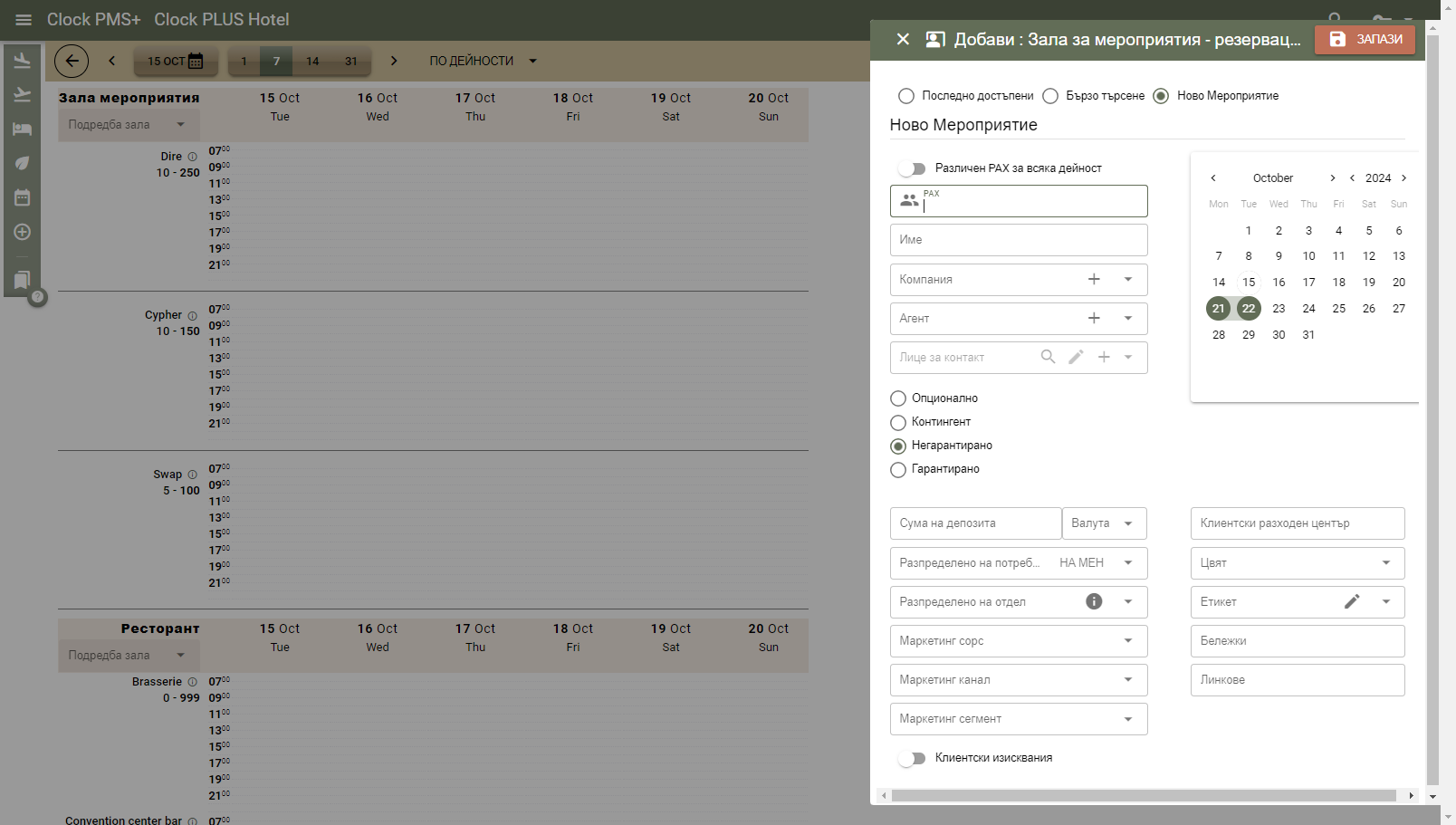
Task: Go to the previous date range in the activity toolbar
Action: [x=112, y=61]
